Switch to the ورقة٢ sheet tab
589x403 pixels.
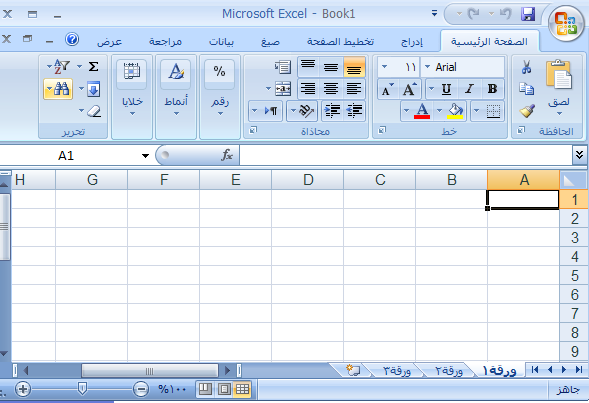[x=449, y=371]
